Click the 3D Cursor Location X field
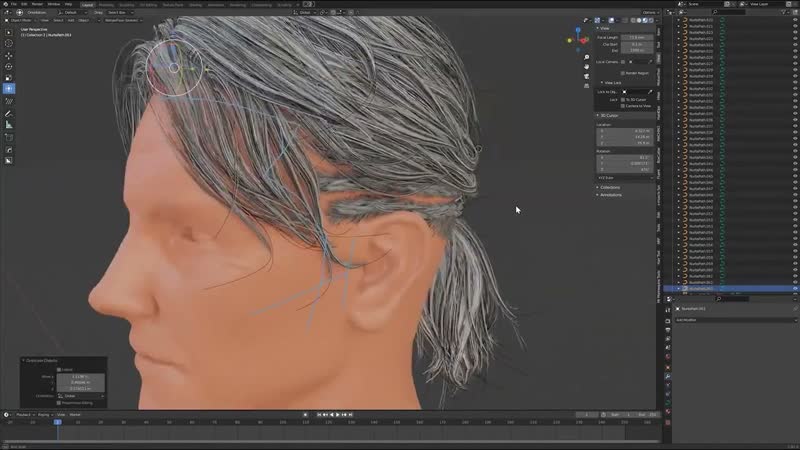800x450 pixels. coord(625,131)
